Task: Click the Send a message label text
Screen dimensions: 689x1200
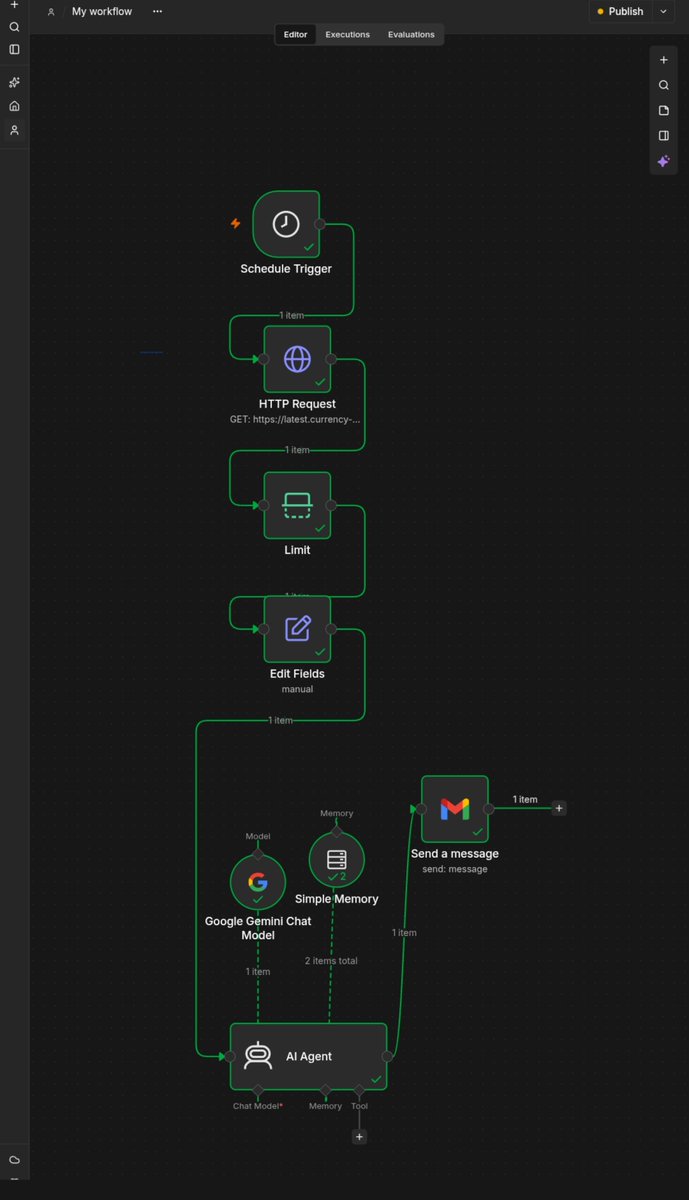Action: click(x=455, y=854)
